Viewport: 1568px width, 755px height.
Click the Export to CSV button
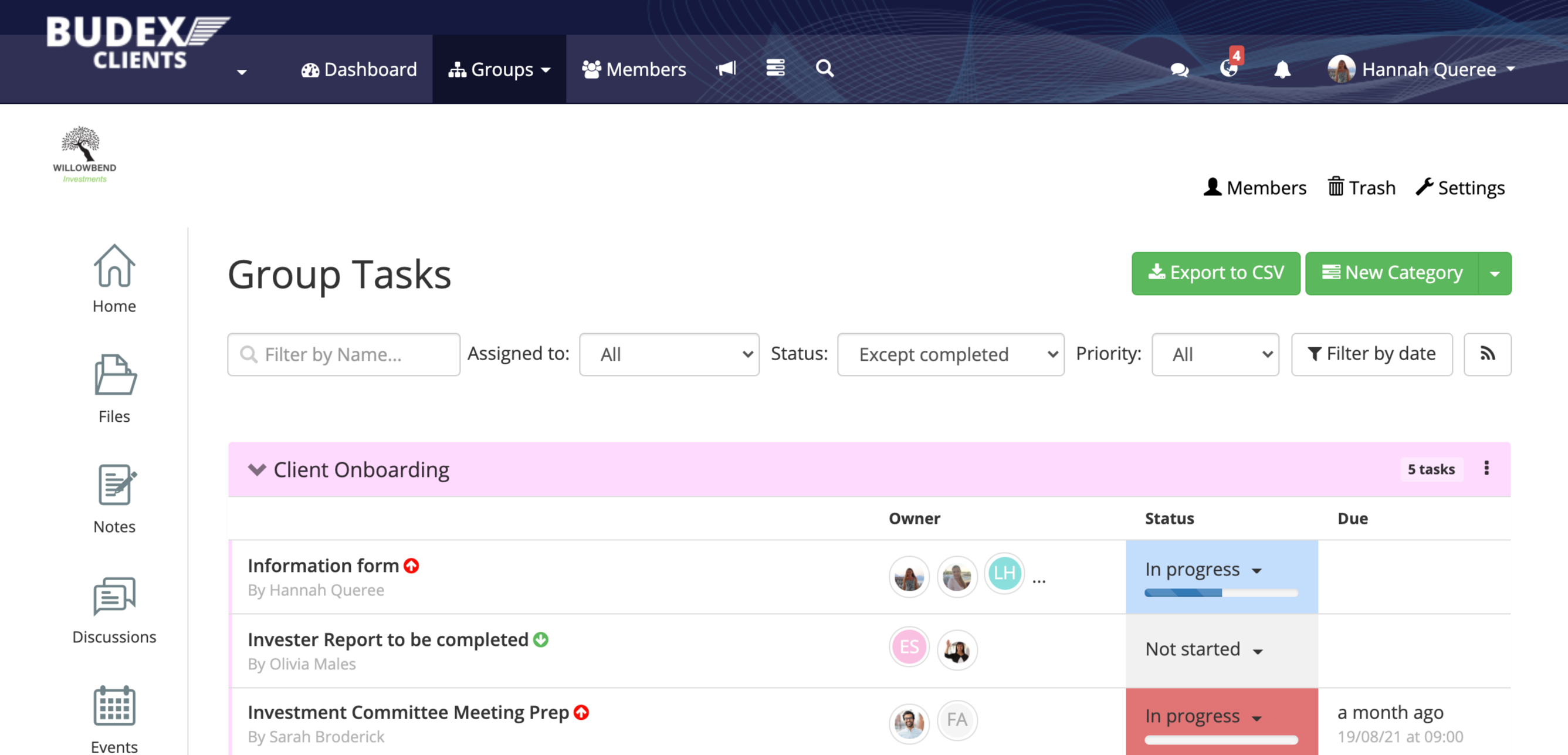[1215, 273]
